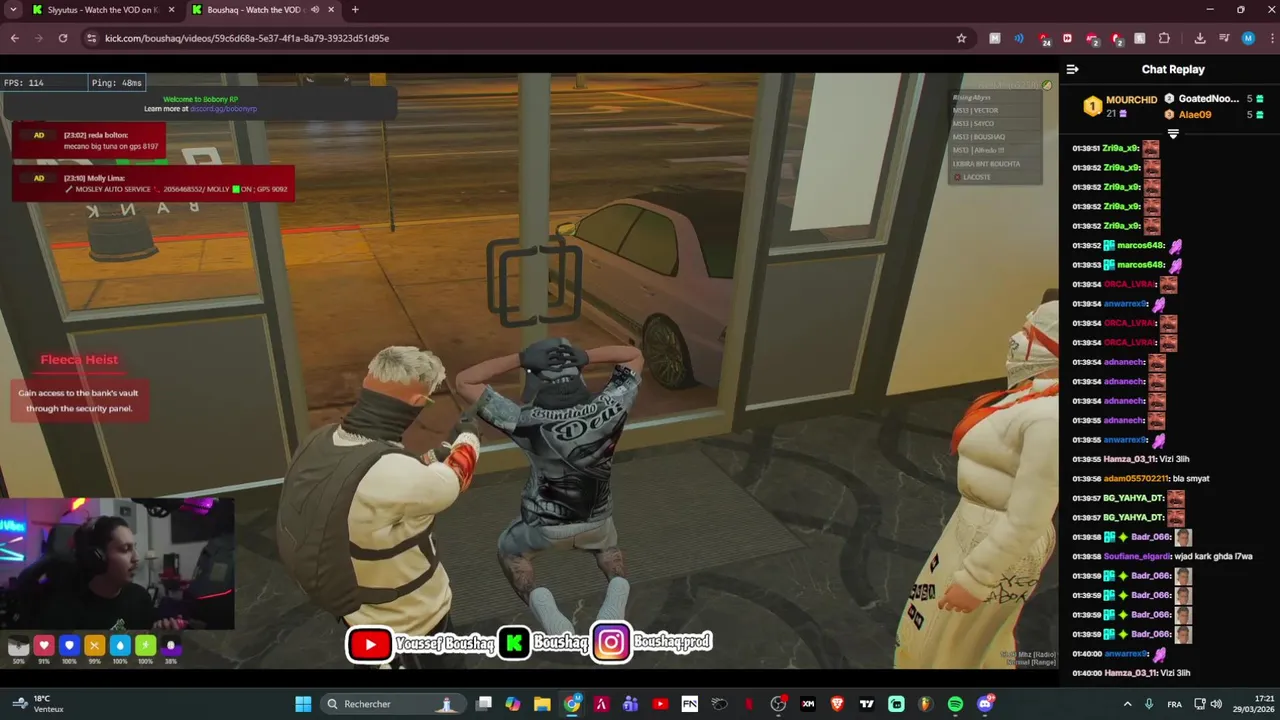Open Microsoft Teams from the taskbar
Screen dimensions: 1280x720
(630, 704)
